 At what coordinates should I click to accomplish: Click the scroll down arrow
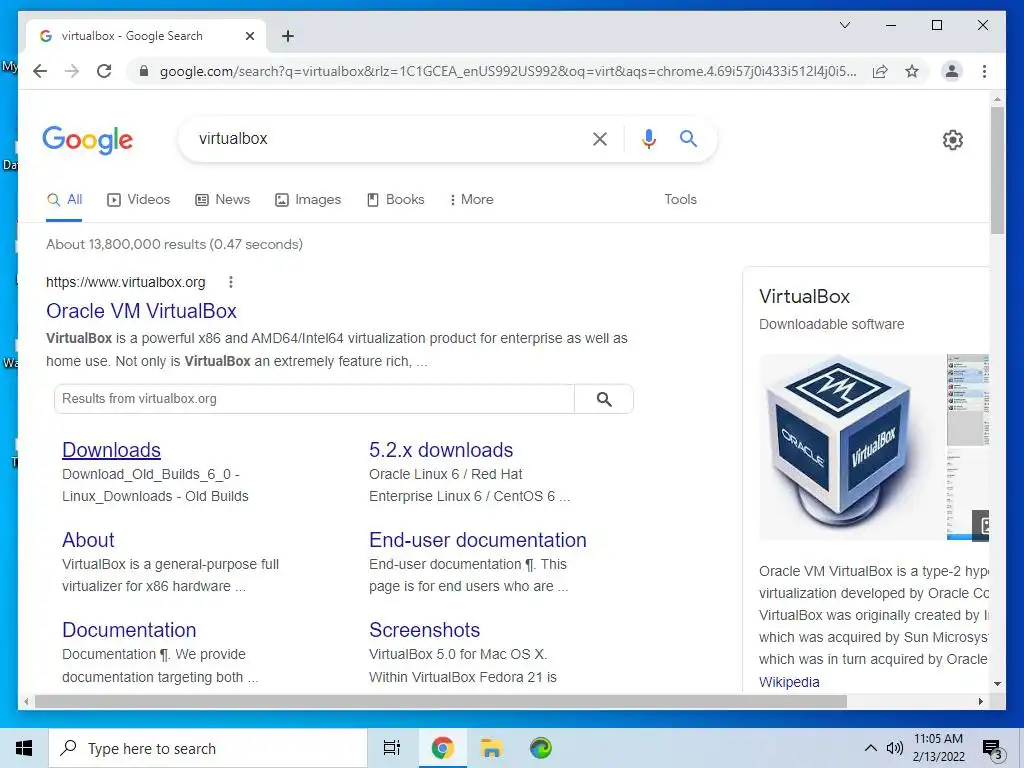[997, 684]
